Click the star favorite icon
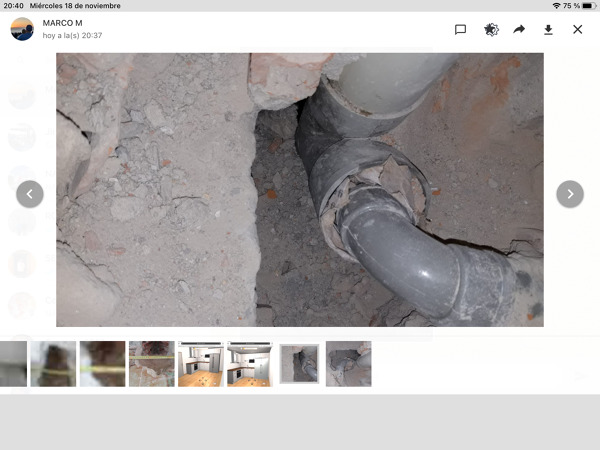The image size is (600, 450). coord(491,30)
